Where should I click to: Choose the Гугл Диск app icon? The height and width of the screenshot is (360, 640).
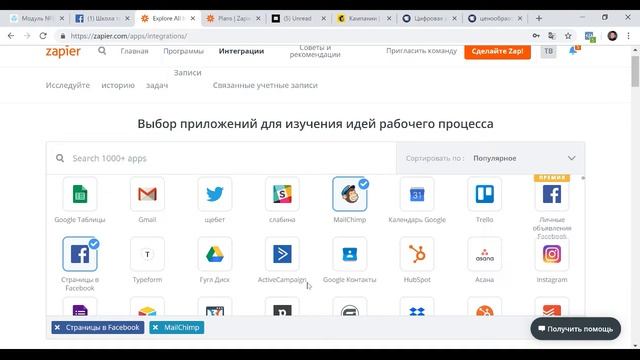[x=215, y=254]
